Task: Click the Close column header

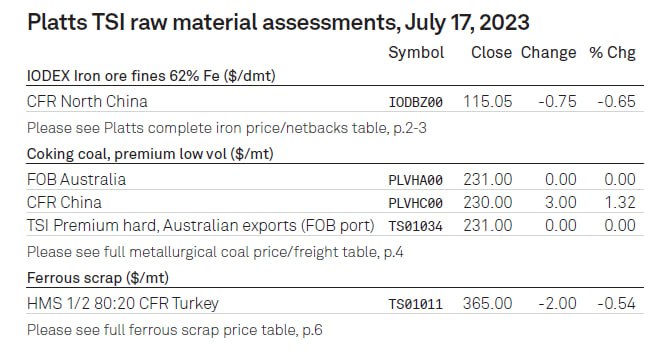Action: (x=491, y=53)
